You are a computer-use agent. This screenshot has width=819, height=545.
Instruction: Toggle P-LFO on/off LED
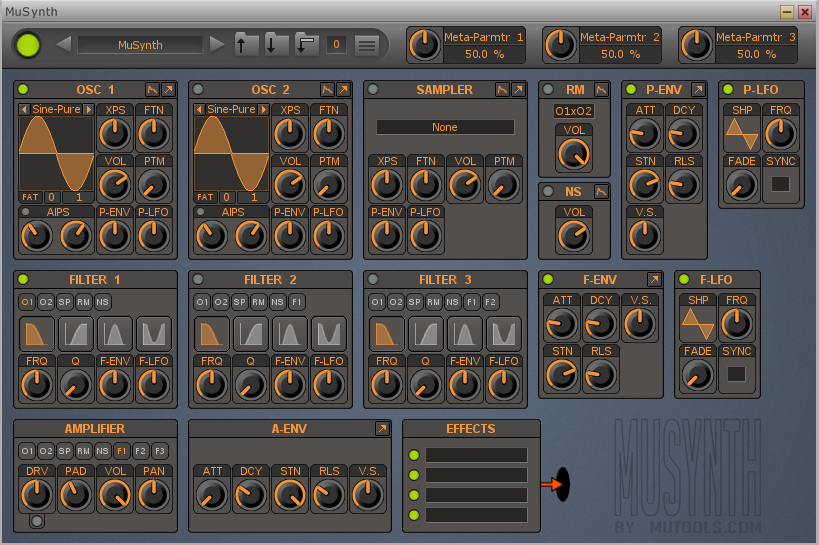[x=728, y=89]
